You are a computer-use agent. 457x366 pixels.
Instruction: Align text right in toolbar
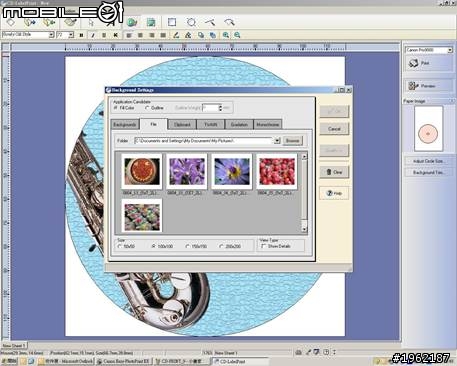coord(152,35)
